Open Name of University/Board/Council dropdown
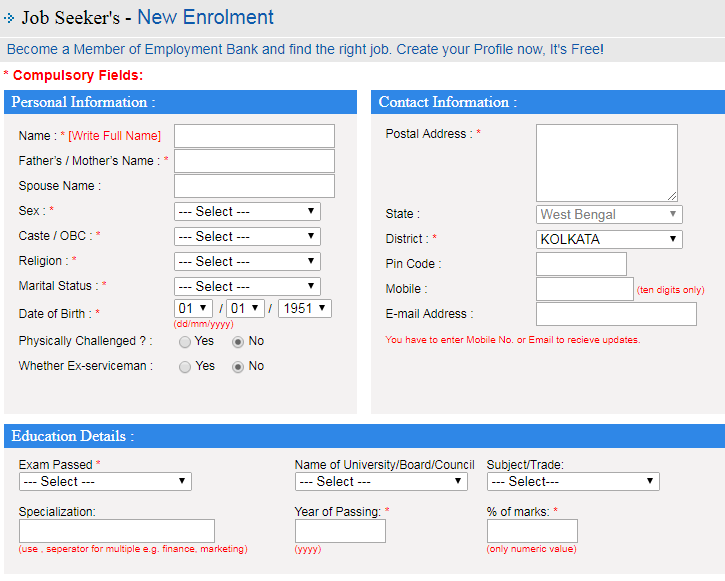 pos(381,482)
